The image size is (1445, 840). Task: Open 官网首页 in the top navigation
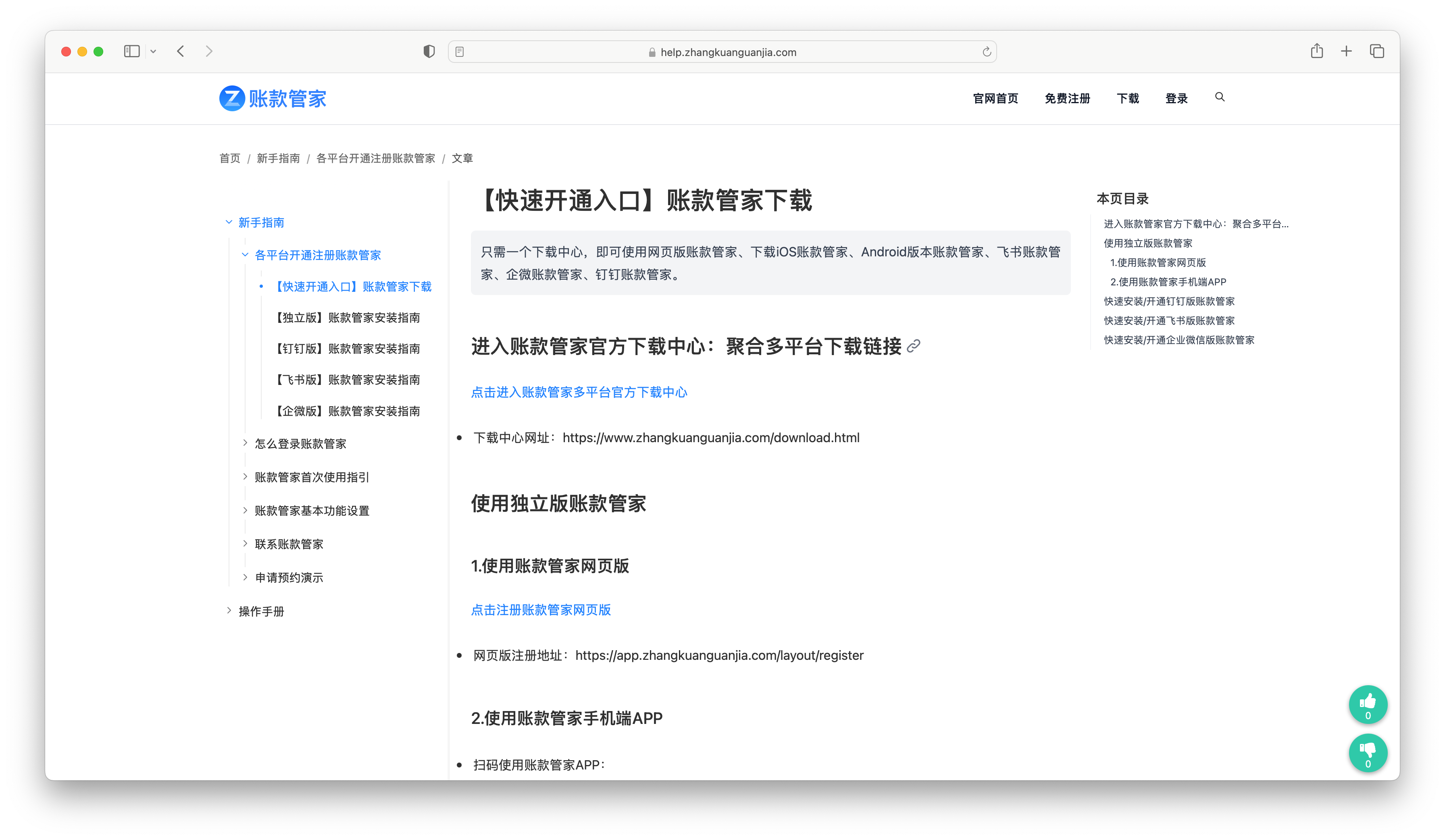995,99
